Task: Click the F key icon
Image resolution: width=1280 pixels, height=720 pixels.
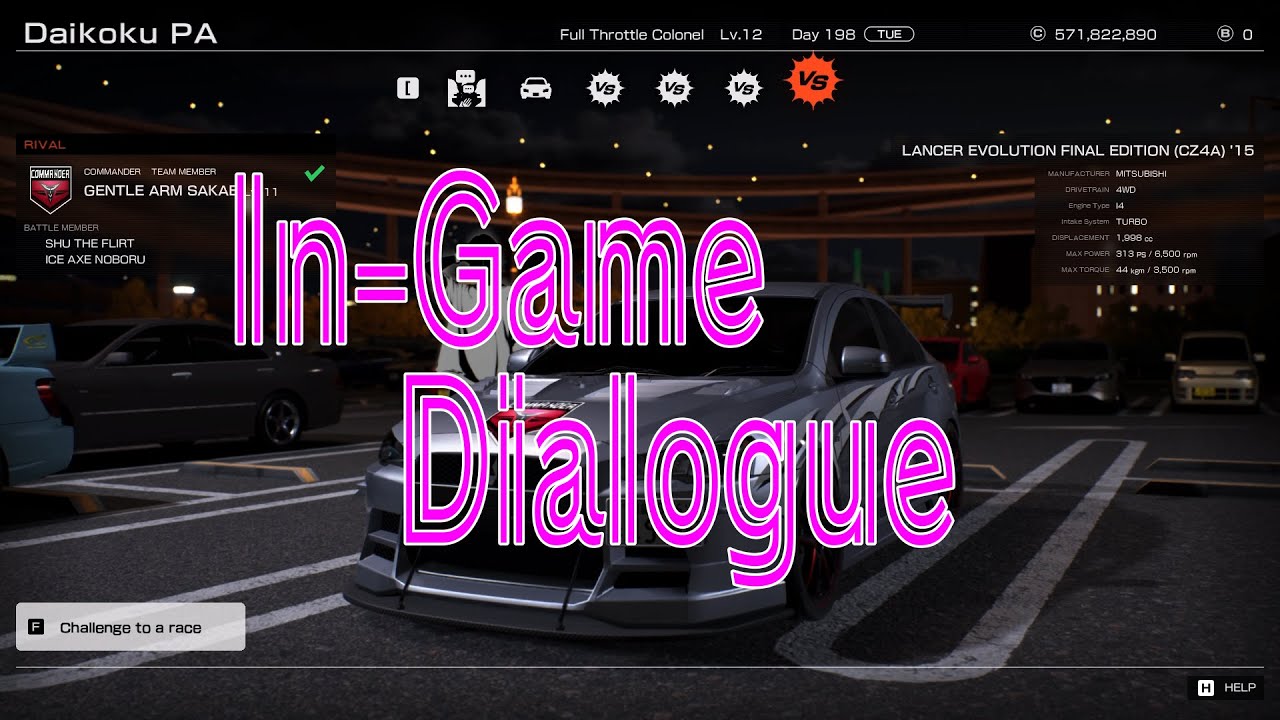Action: click(36, 627)
